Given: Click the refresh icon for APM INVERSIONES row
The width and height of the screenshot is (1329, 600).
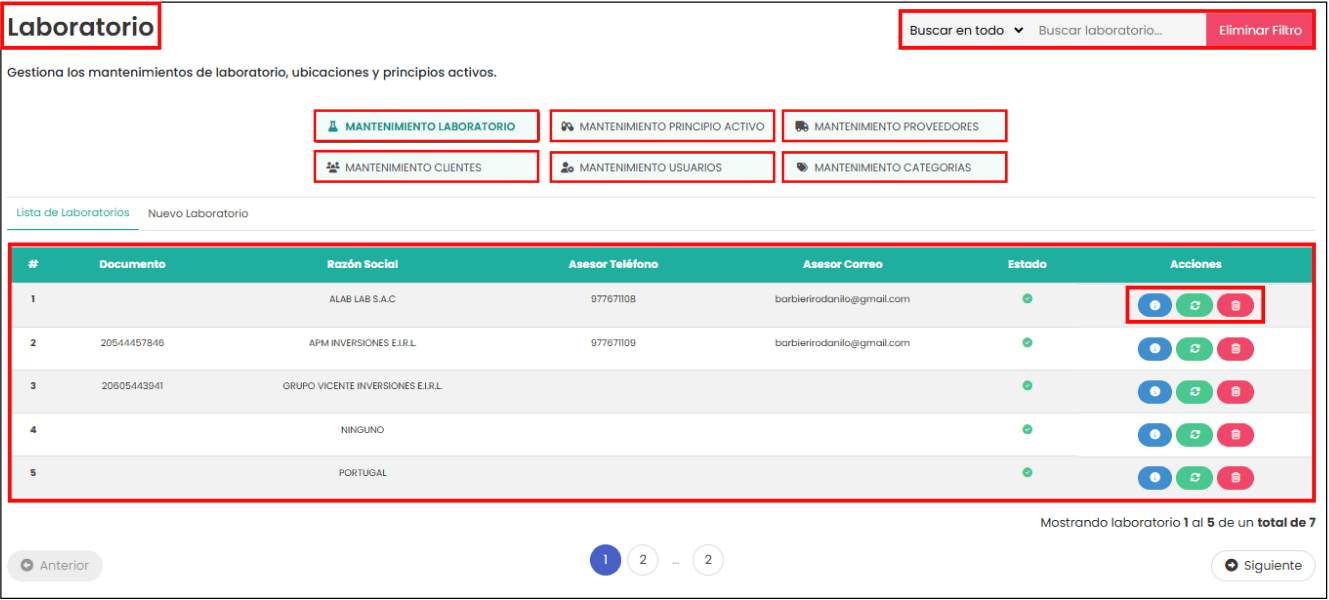Looking at the screenshot, I should point(1195,349).
